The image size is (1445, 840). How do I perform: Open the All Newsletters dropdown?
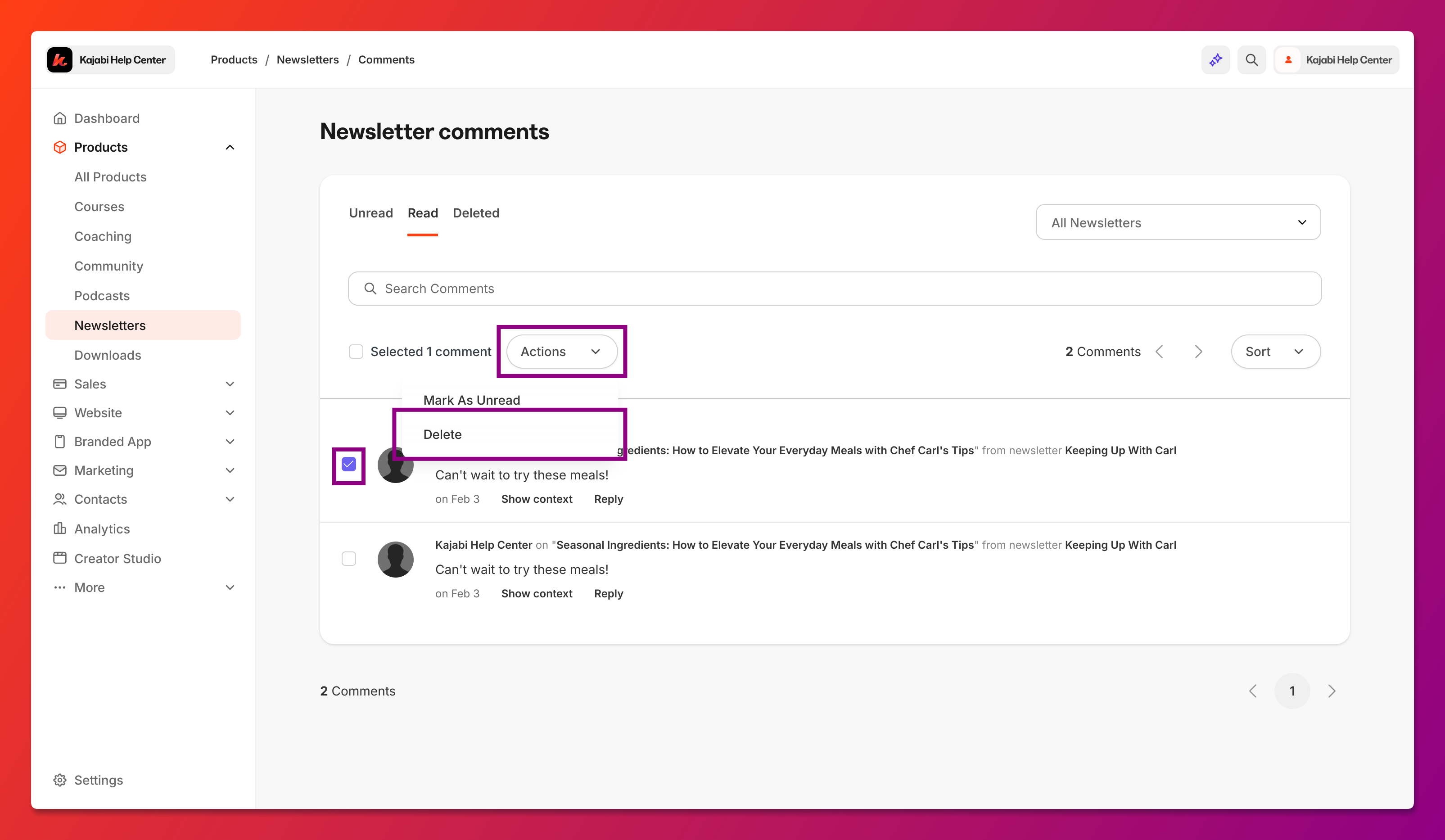click(1179, 222)
